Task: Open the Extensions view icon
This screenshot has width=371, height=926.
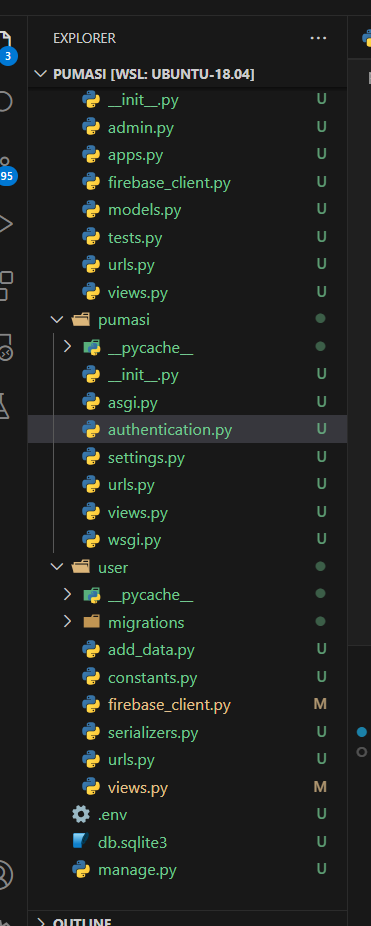Action: [x=6, y=286]
